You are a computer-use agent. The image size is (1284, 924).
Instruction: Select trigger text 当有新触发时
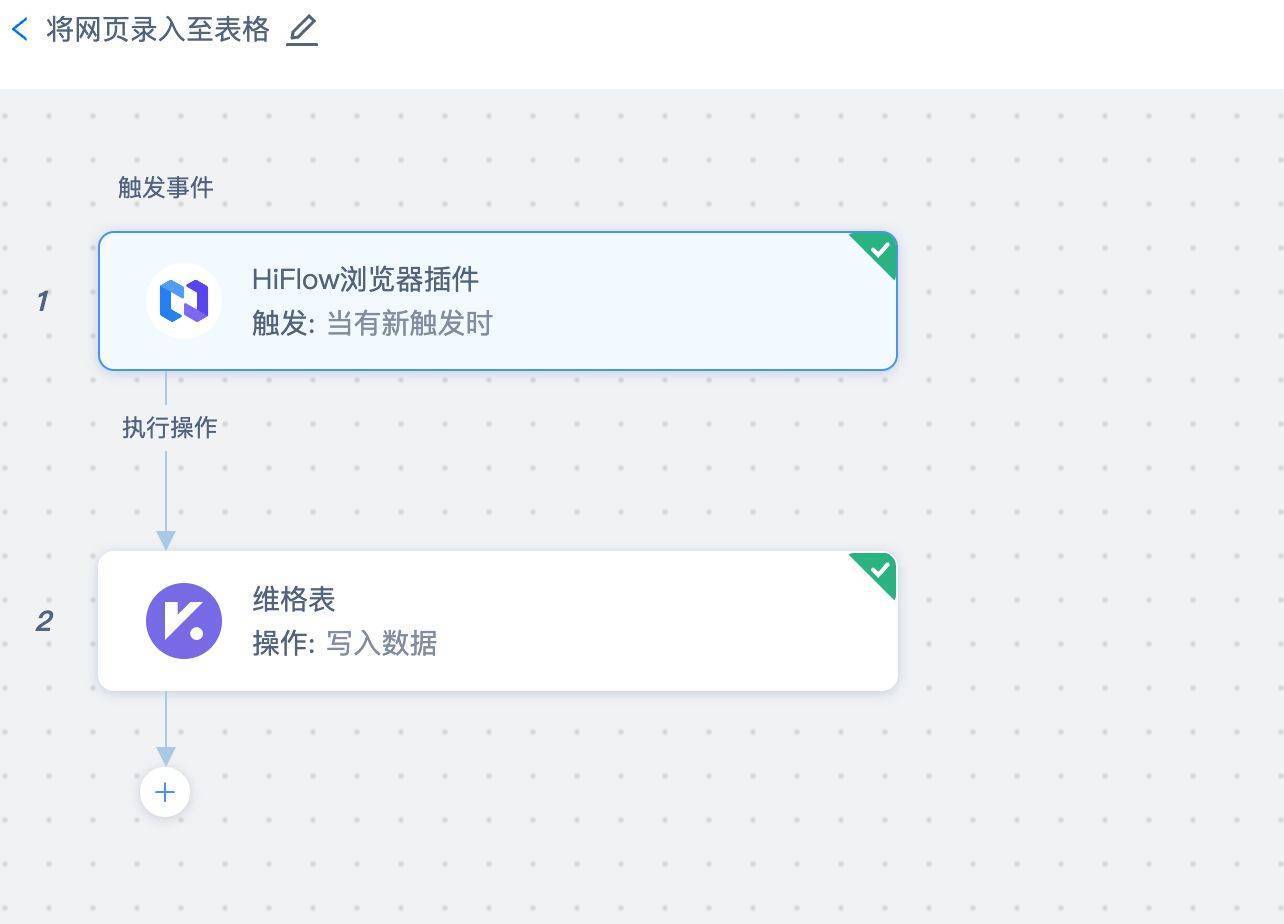[x=410, y=324]
